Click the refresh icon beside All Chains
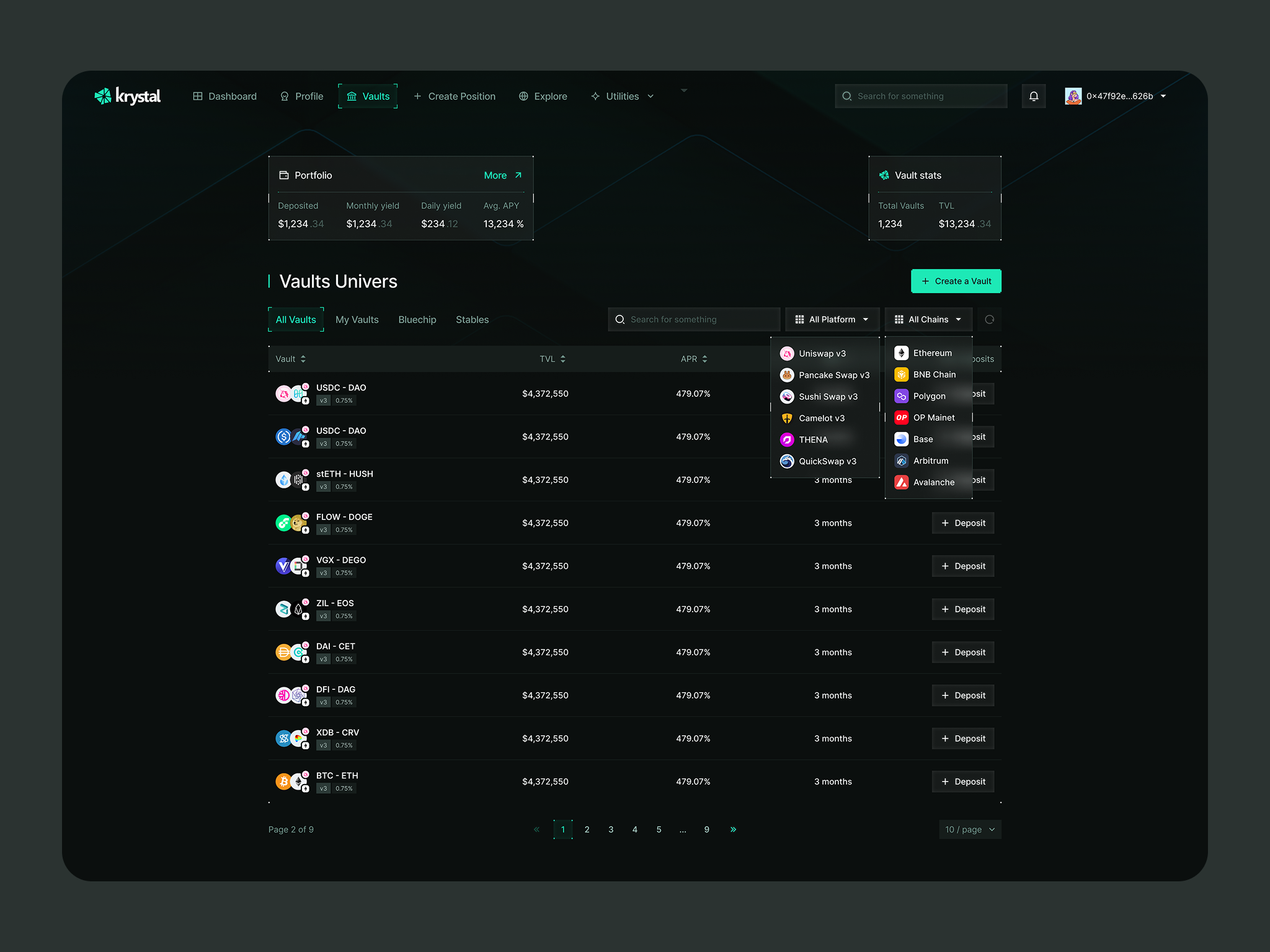The height and width of the screenshot is (952, 1270). click(989, 319)
